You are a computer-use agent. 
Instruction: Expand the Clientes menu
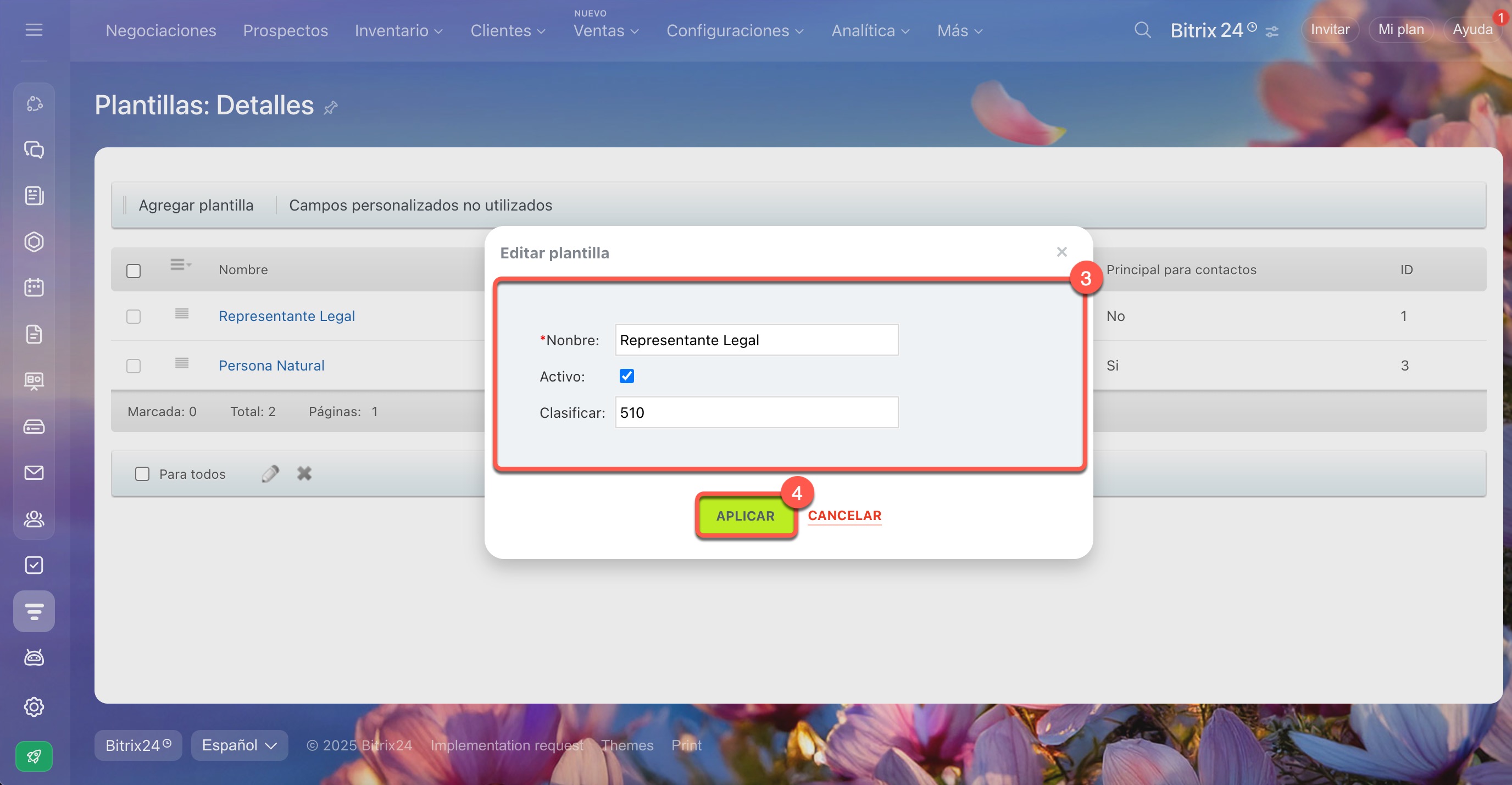pyautogui.click(x=508, y=31)
